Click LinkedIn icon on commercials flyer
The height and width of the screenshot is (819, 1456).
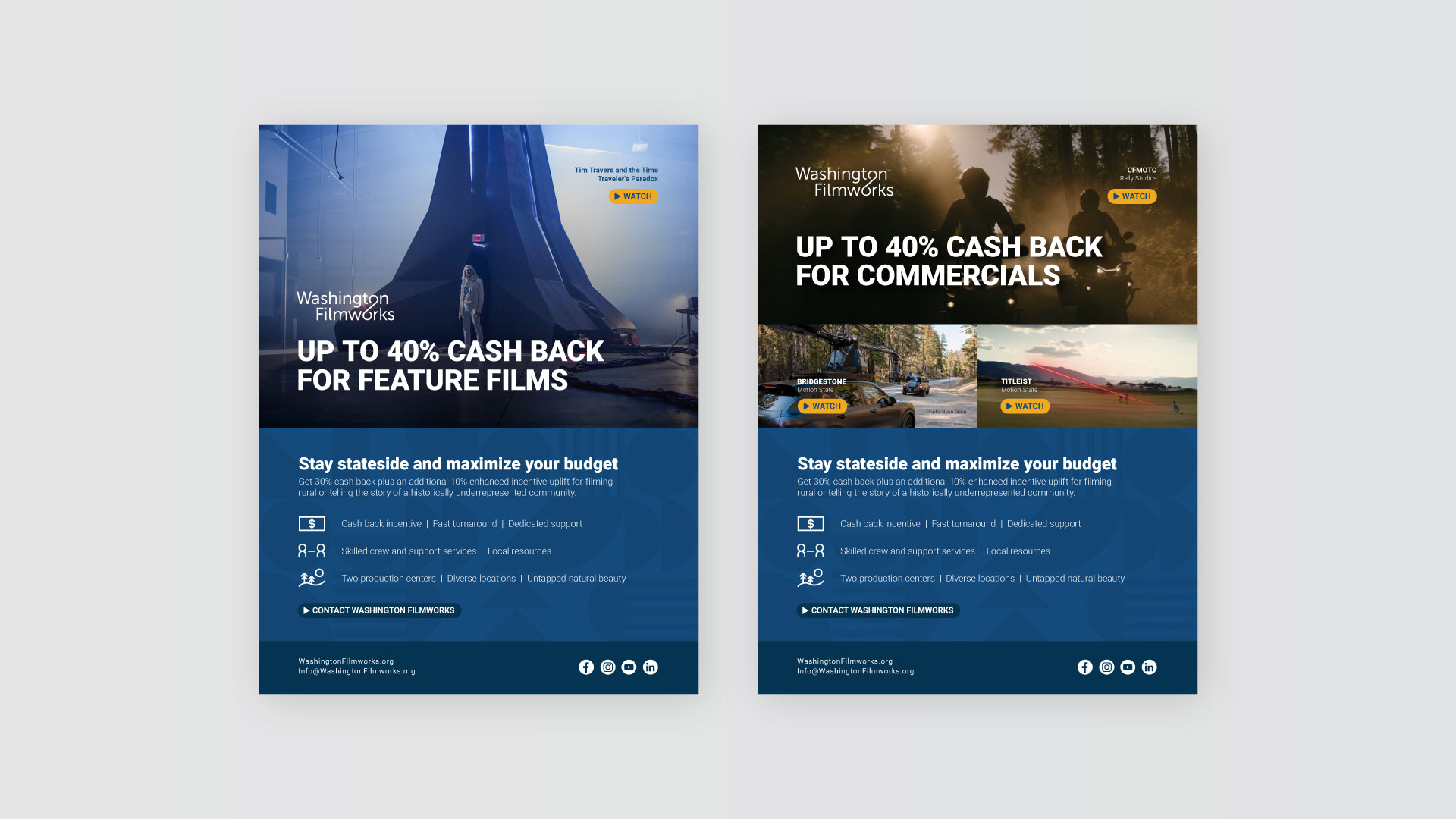click(x=1150, y=667)
